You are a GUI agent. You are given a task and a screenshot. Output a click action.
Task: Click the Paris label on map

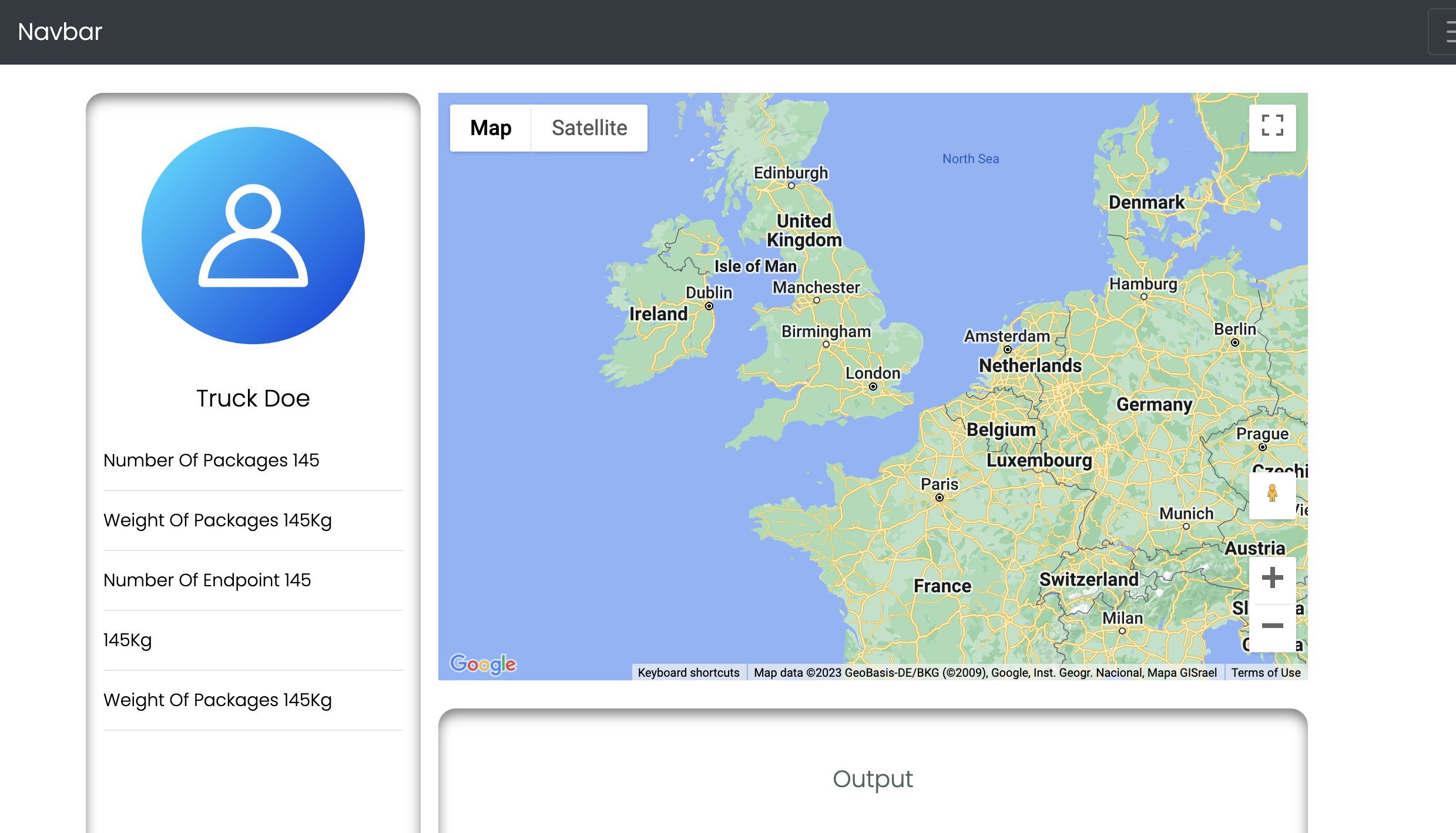(939, 484)
